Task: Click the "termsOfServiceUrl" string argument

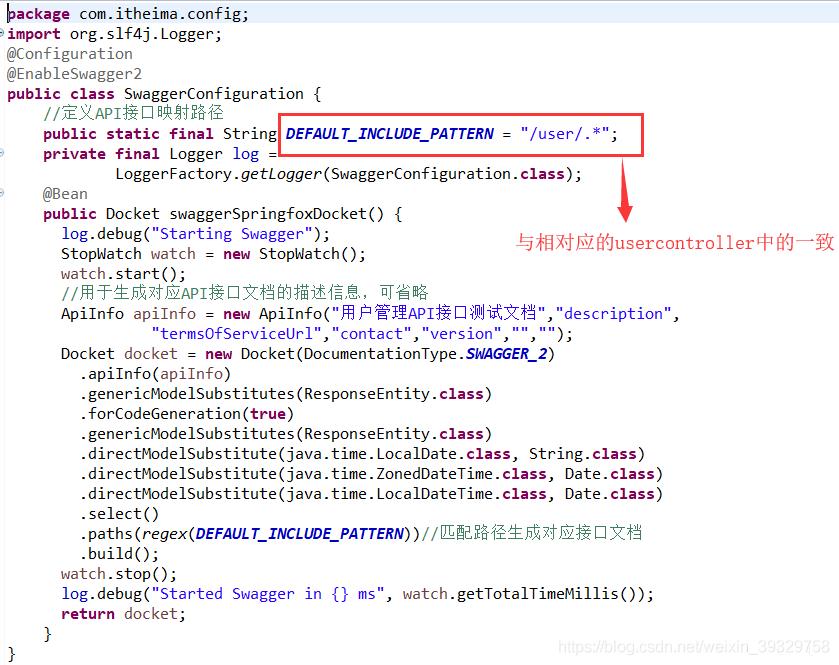Action: [x=236, y=334]
